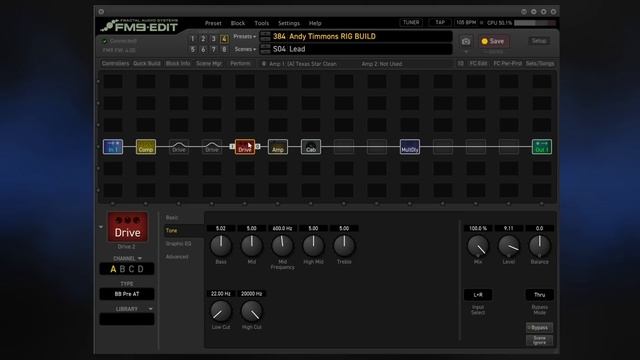Viewport: 640px width, 360px height.
Task: Select channel D for Drive 2
Action: pyautogui.click(x=140, y=269)
